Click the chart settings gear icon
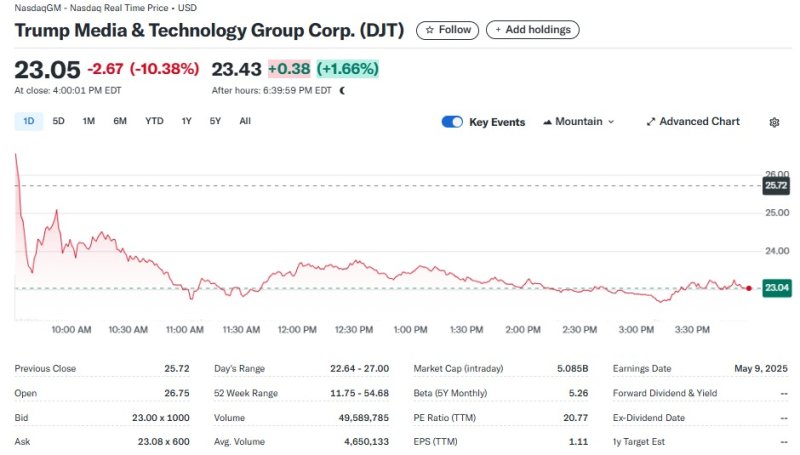 click(774, 122)
